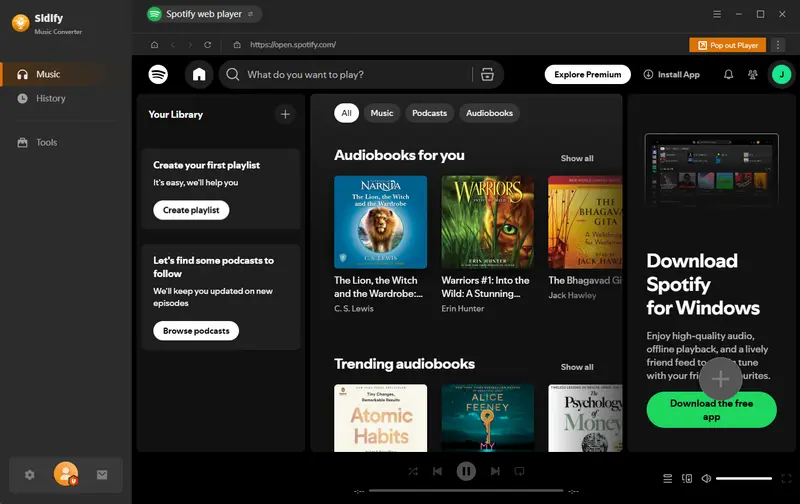Open Sidify settings gear icon

pos(30,475)
